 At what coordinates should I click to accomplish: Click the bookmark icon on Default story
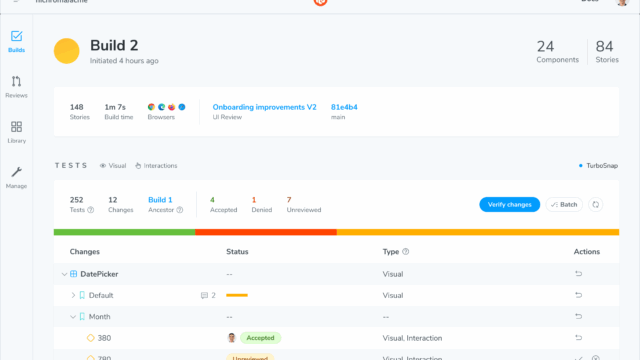click(x=82, y=295)
